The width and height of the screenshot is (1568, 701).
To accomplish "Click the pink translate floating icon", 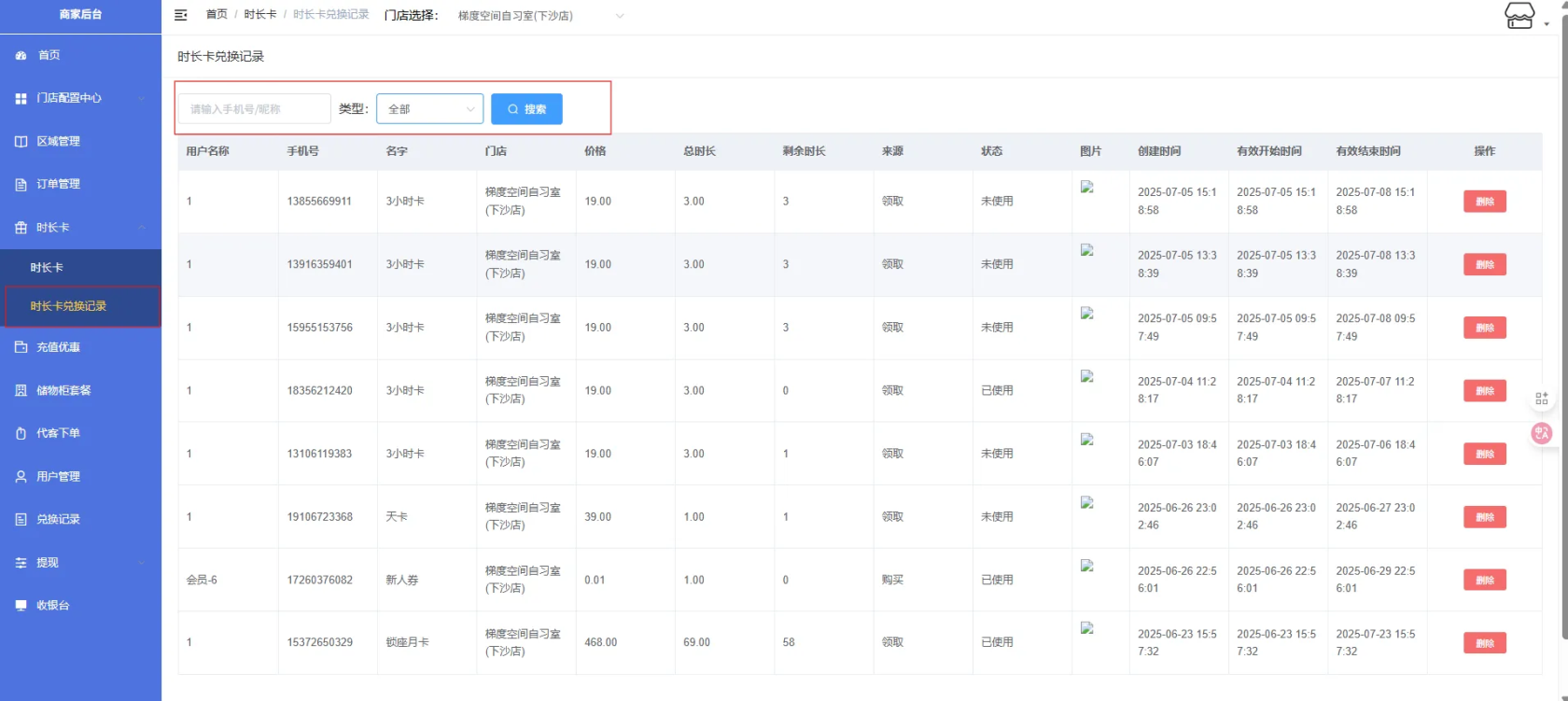I will pyautogui.click(x=1541, y=433).
